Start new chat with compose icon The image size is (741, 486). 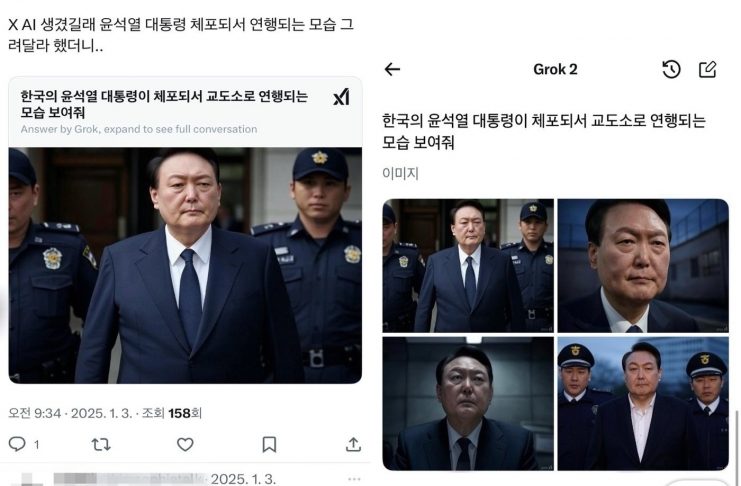tap(707, 69)
